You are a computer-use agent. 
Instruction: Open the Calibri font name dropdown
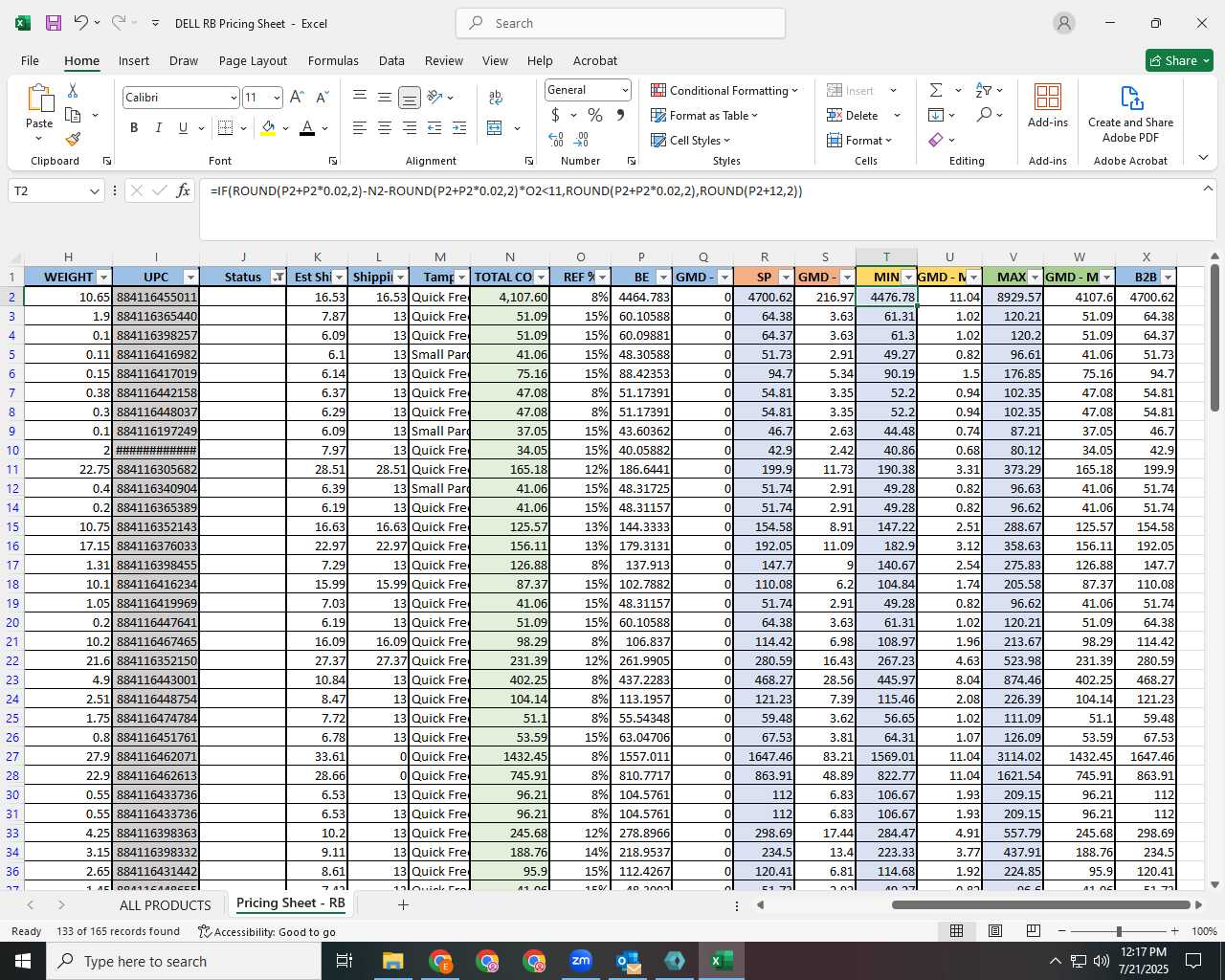pos(233,98)
